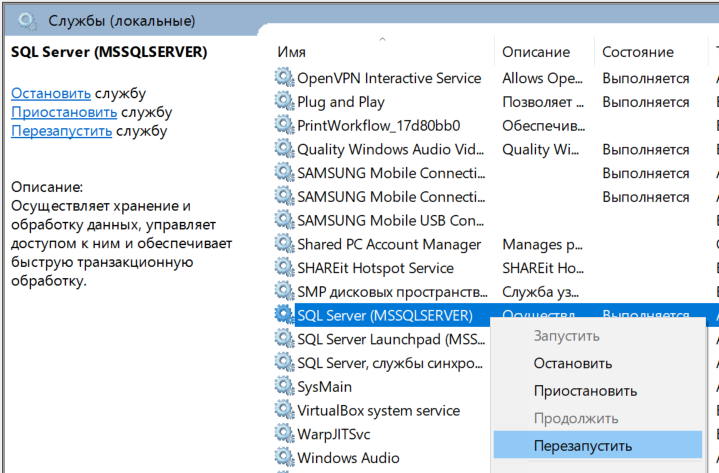Click the Quality Windows Audio Video service icon
The width and height of the screenshot is (719, 473).
284,149
